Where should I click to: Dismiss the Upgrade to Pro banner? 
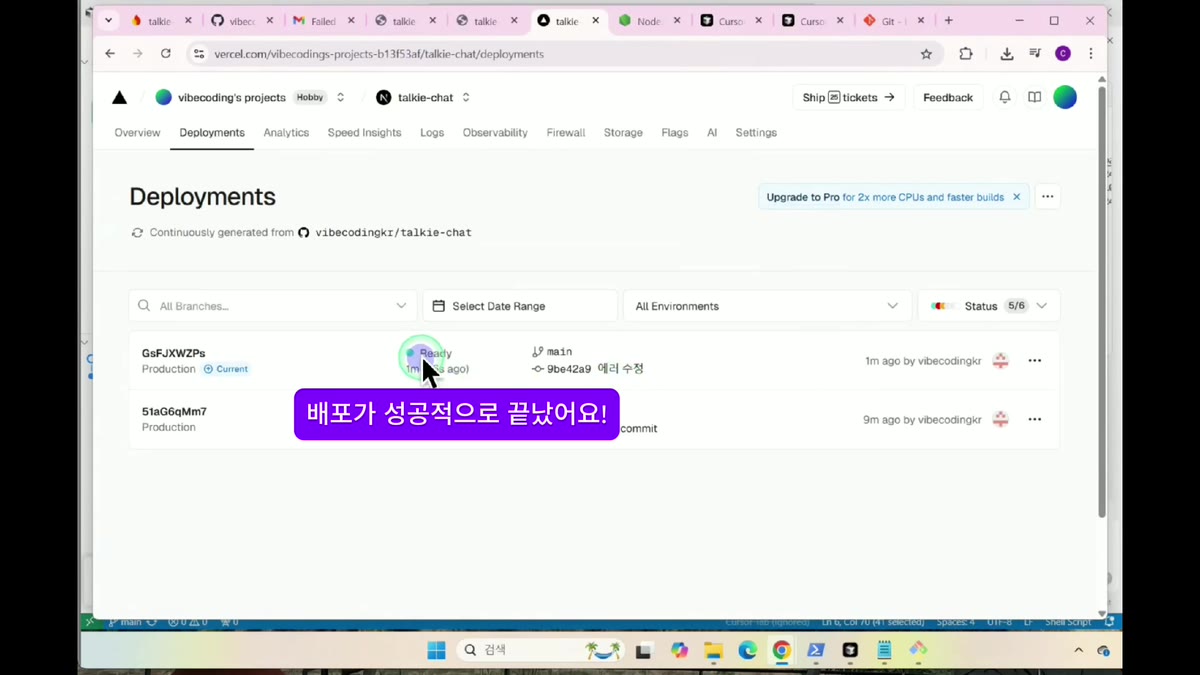point(1017,197)
